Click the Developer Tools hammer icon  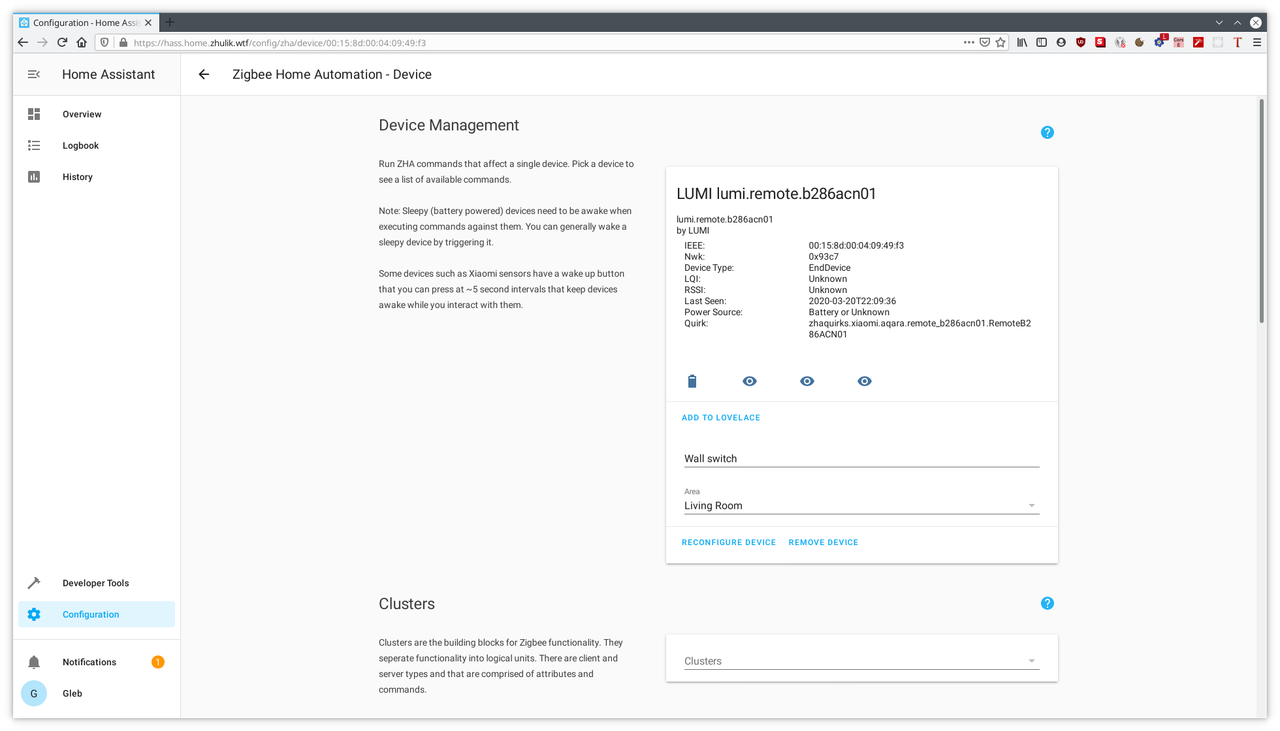34,583
